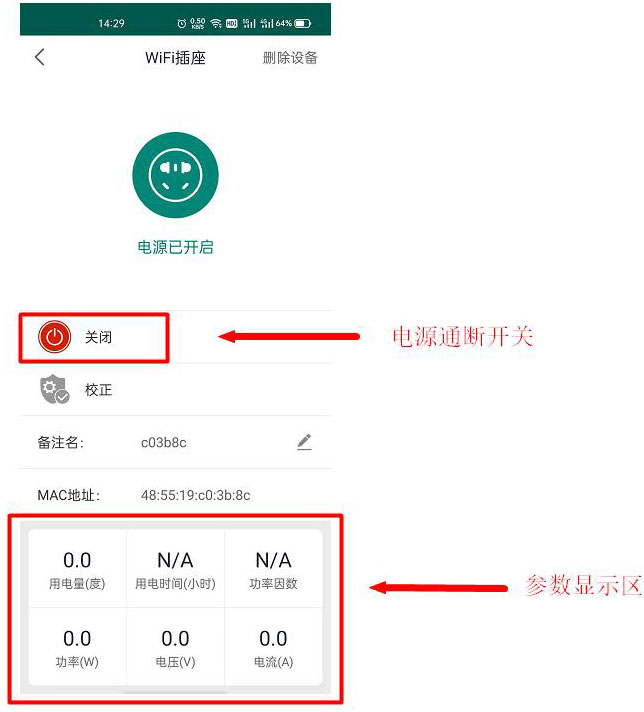
Task: Tap the 用电时间(小时) usage time tile
Action: (175, 569)
